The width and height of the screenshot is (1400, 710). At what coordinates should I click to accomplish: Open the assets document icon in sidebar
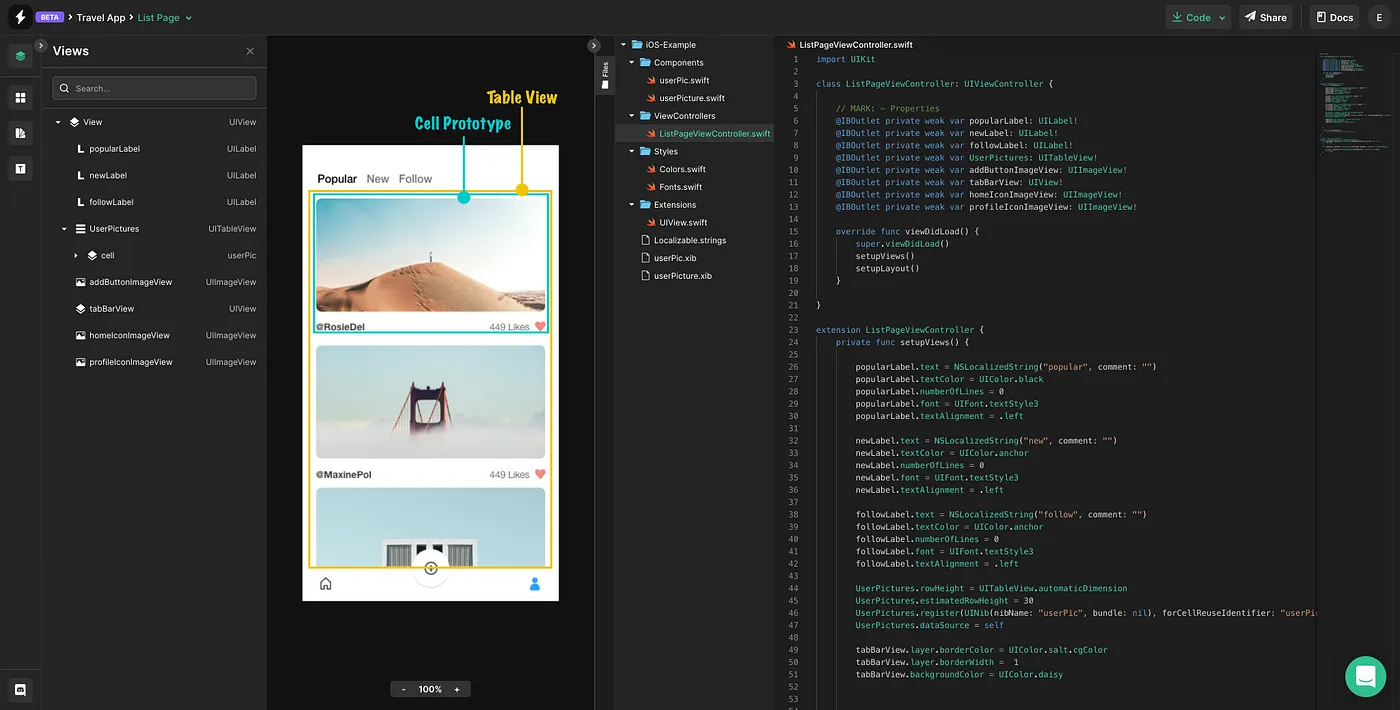[x=20, y=133]
